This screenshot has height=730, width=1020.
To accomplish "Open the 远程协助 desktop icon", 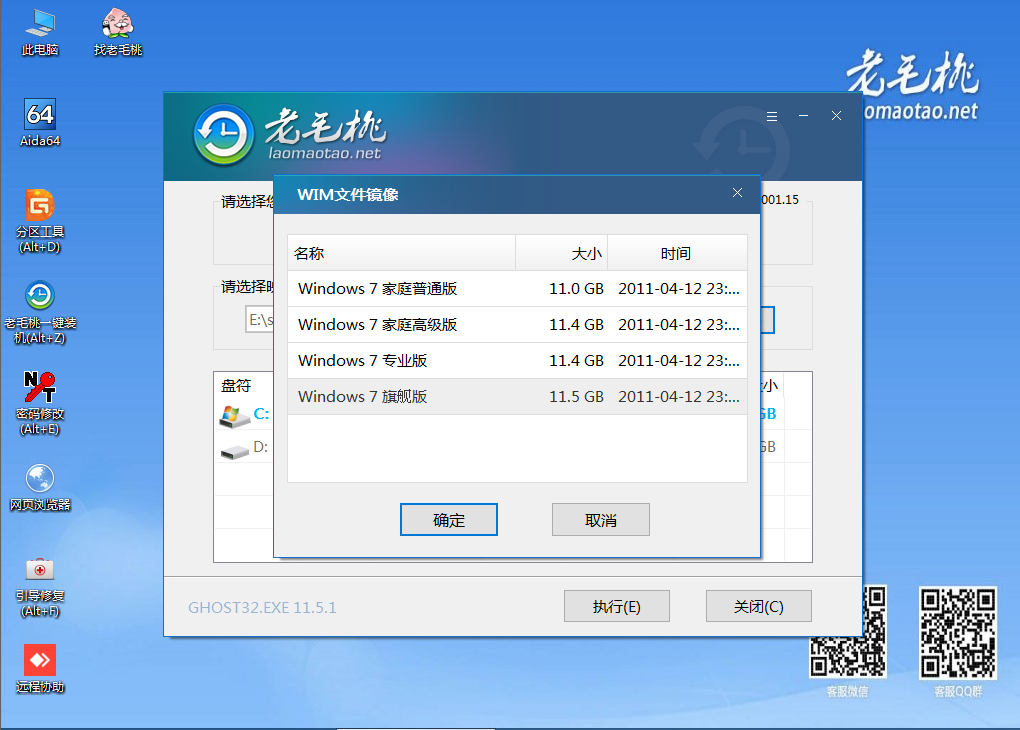I will pyautogui.click(x=40, y=669).
